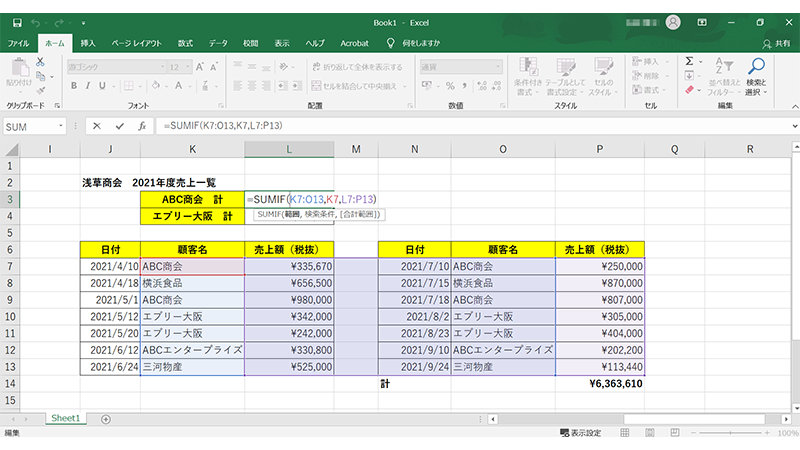Click the total cell ¥6,363,610
The image size is (800, 450).
pos(600,384)
